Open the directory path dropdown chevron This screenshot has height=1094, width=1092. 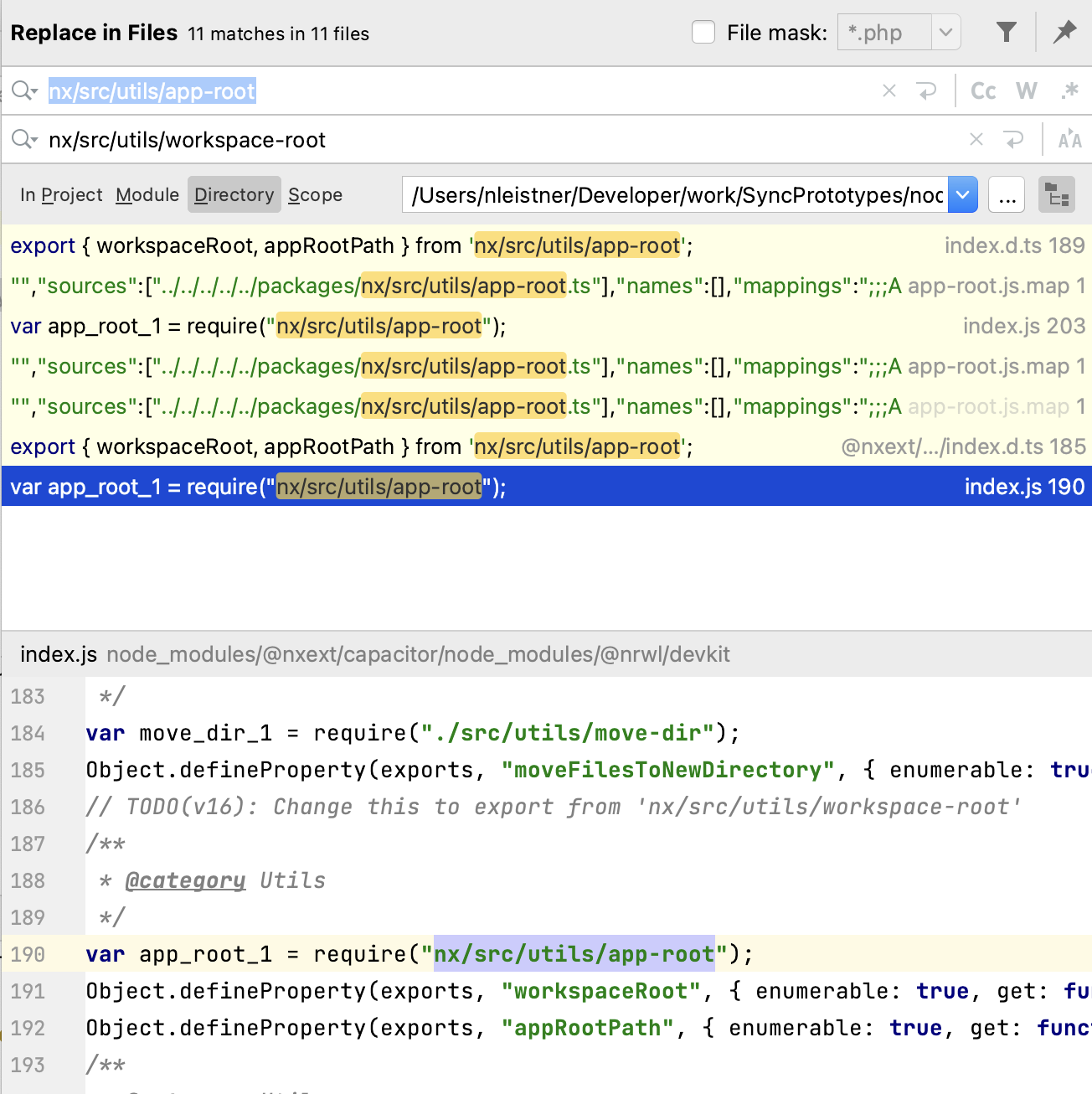(962, 194)
